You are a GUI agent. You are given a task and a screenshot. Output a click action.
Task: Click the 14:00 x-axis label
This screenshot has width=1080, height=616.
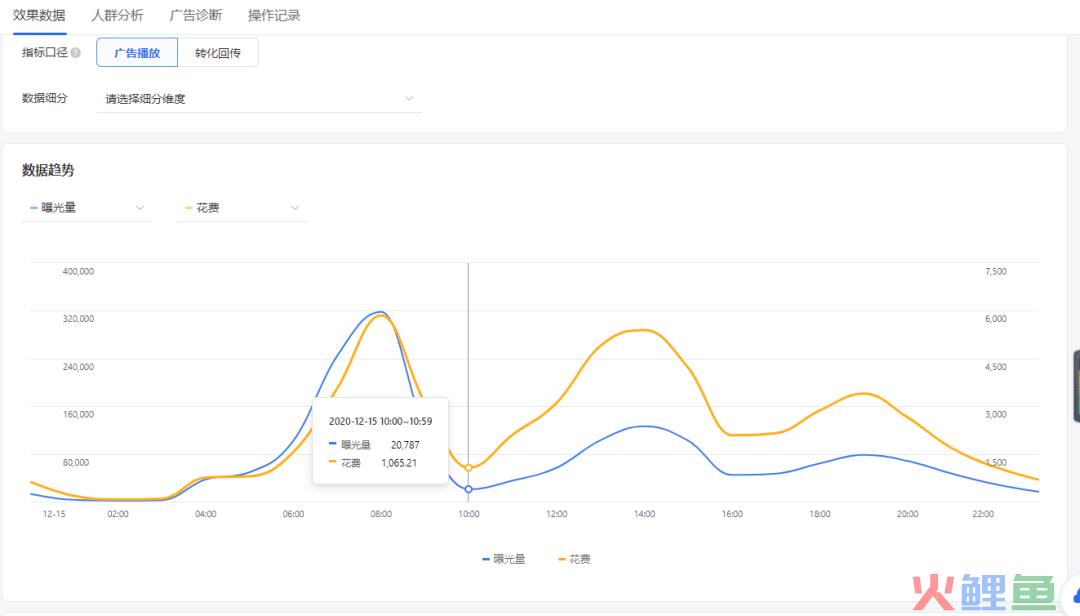(645, 514)
